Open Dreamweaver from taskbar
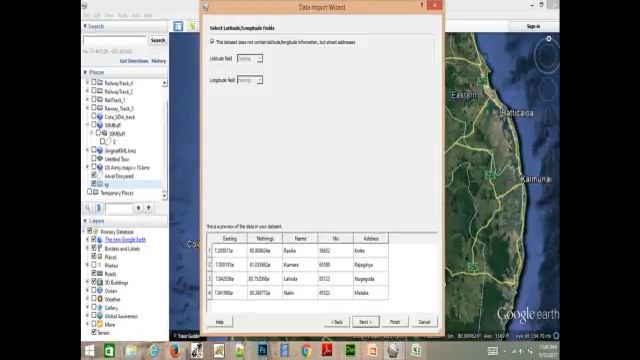Image resolution: width=640 pixels, height=360 pixels. [x=350, y=351]
